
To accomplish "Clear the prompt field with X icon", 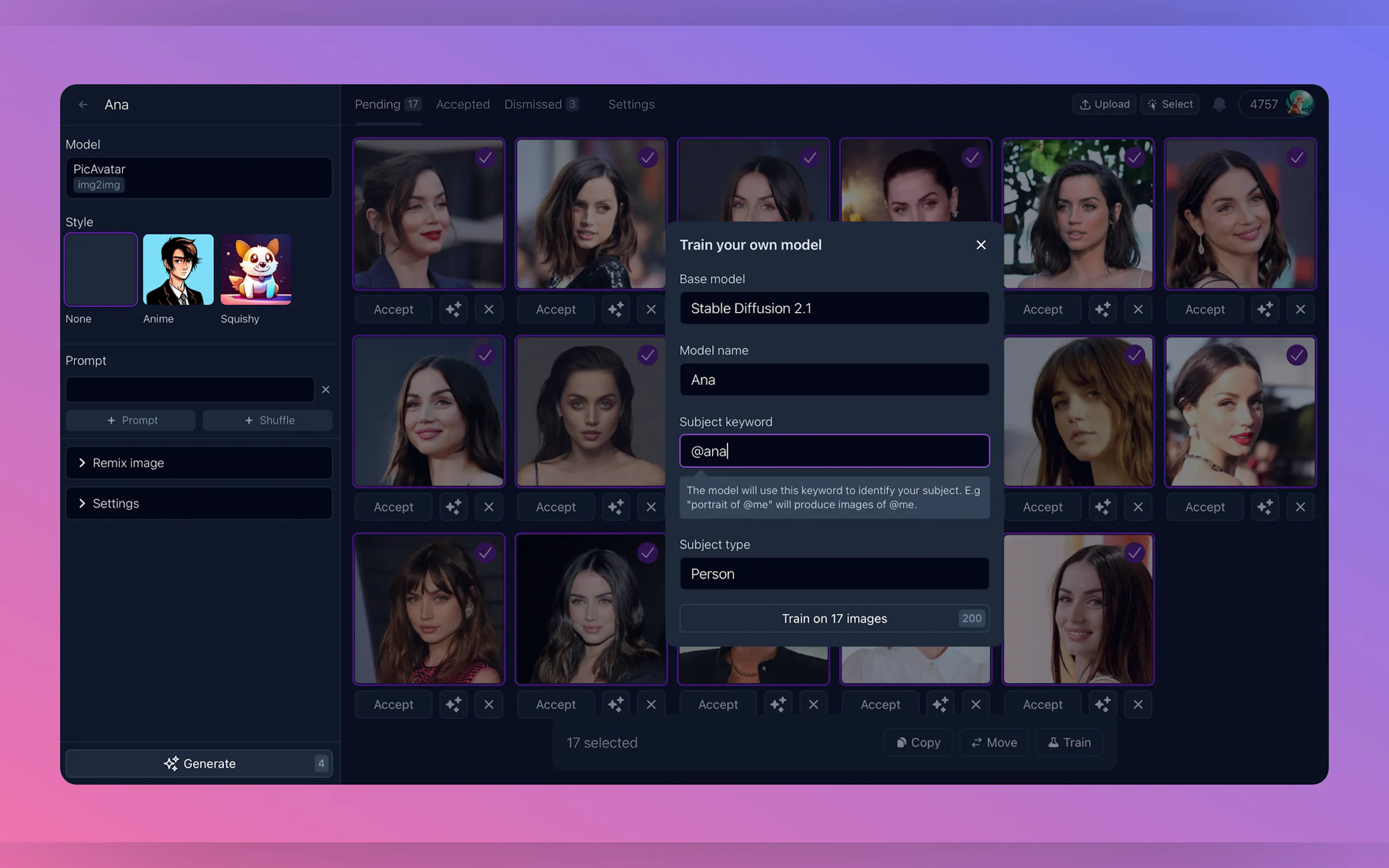I will tap(325, 390).
